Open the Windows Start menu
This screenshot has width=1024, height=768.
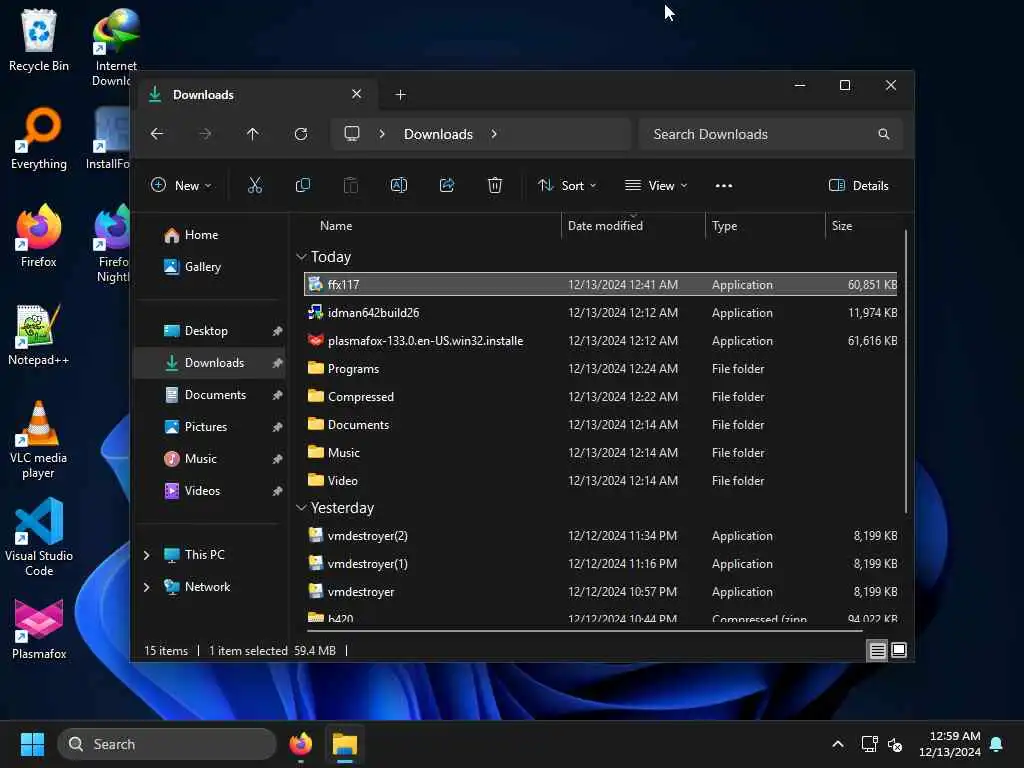click(32, 744)
